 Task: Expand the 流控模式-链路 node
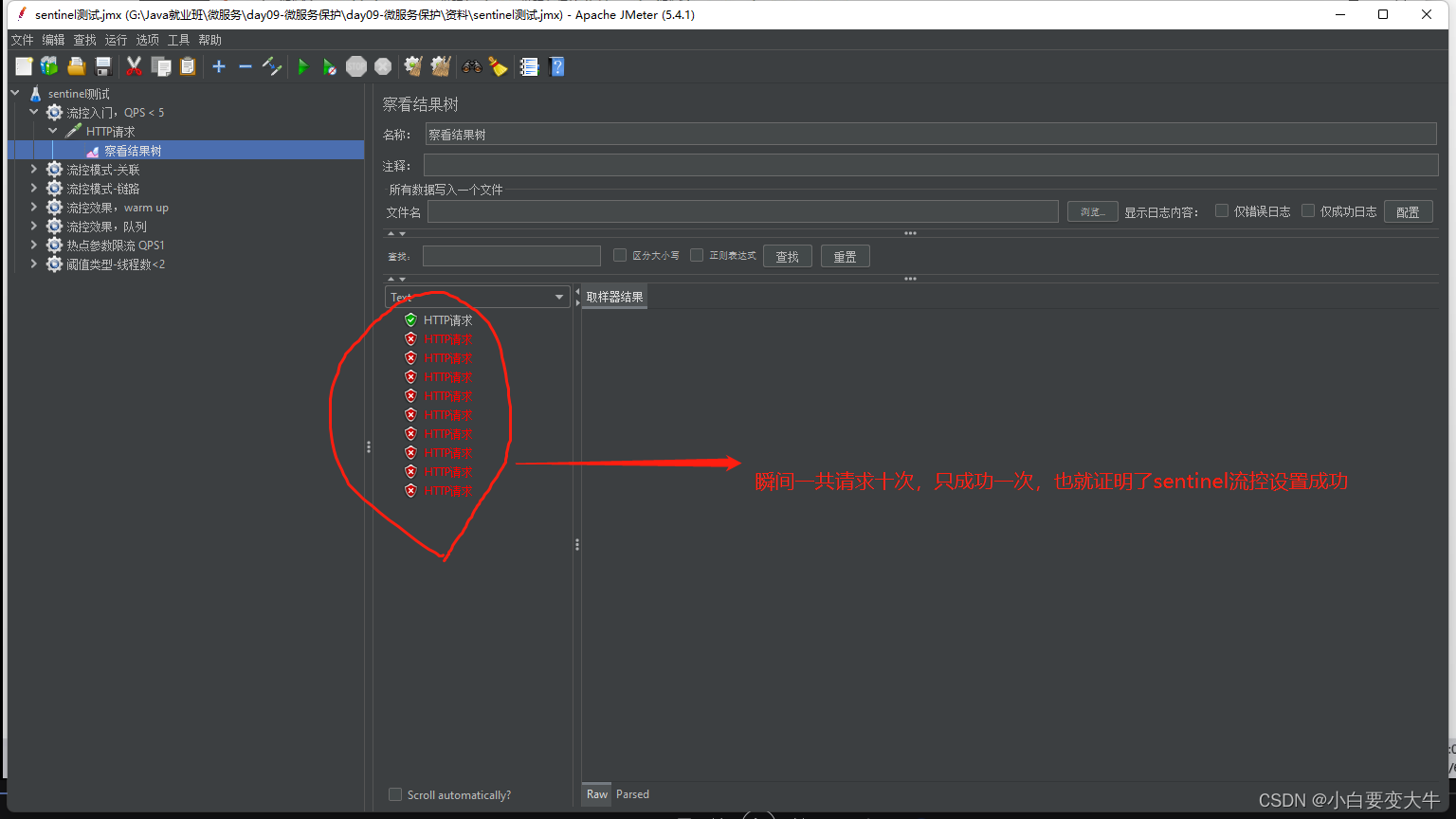[x=34, y=188]
